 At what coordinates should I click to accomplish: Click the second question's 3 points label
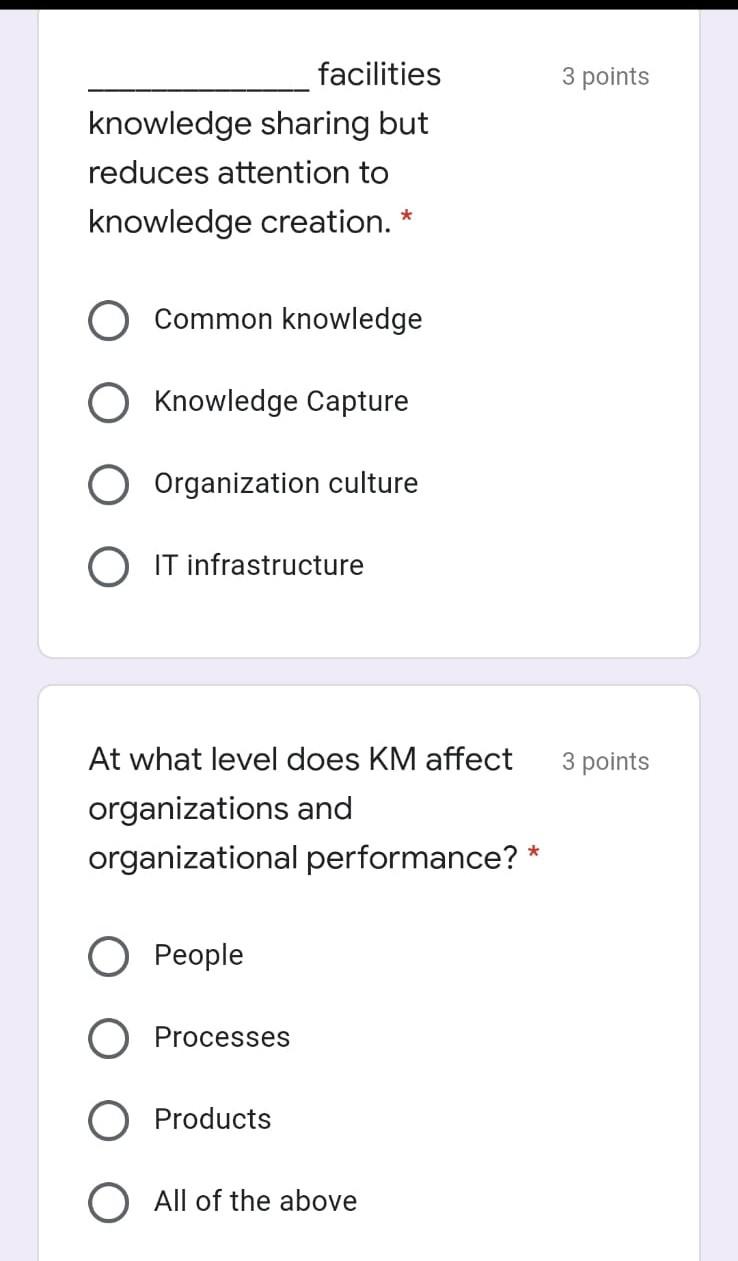605,761
